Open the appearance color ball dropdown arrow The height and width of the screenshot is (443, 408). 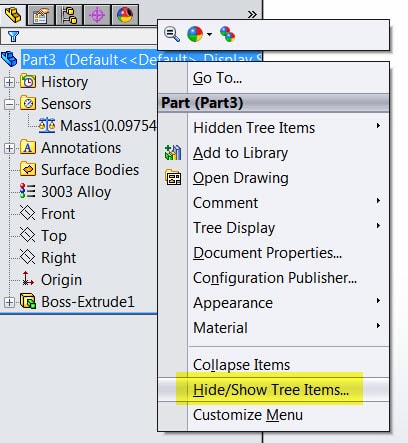pos(209,34)
